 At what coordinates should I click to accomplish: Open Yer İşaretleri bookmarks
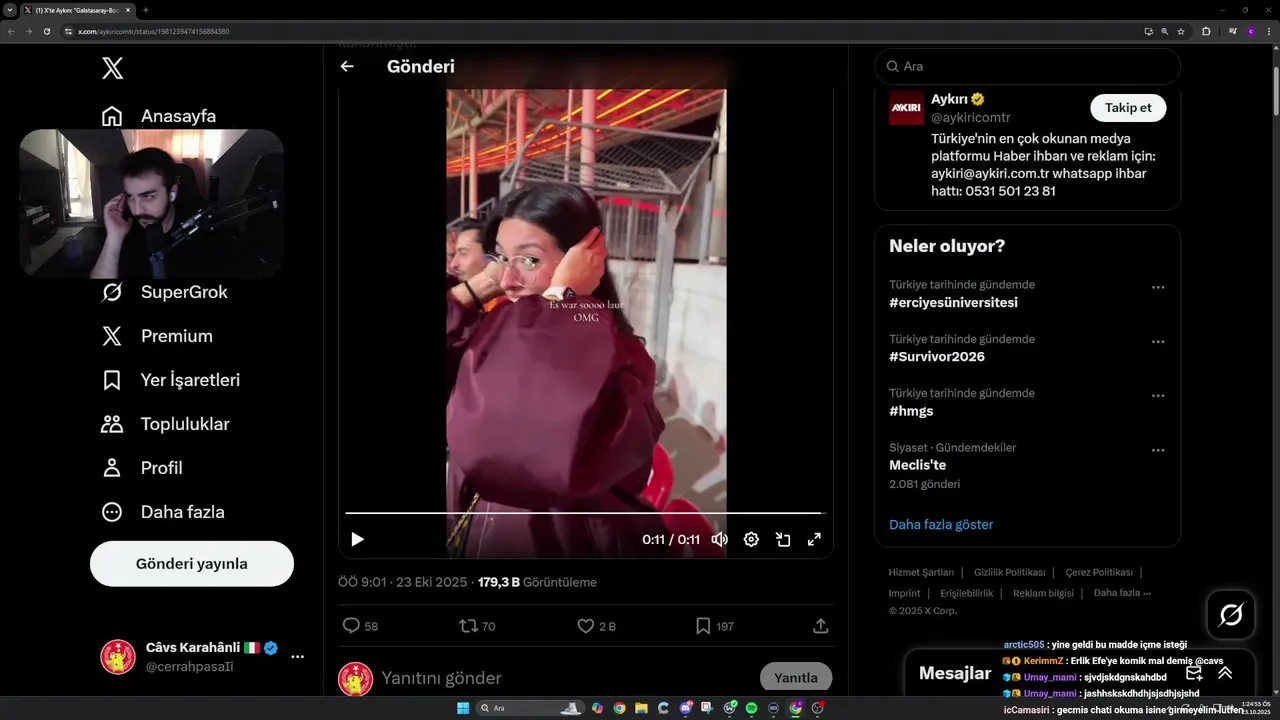click(171, 380)
